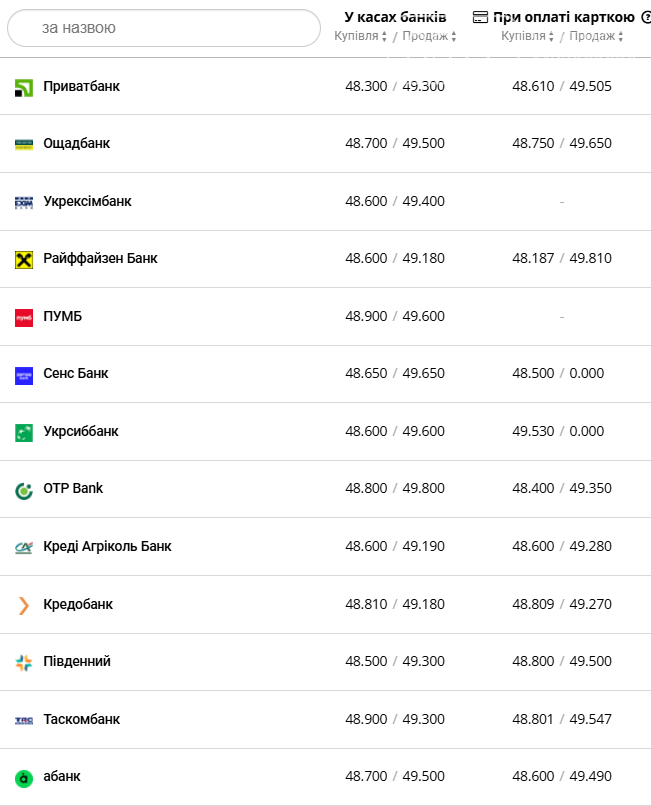Sort card payment rates by Продаж

(596, 36)
